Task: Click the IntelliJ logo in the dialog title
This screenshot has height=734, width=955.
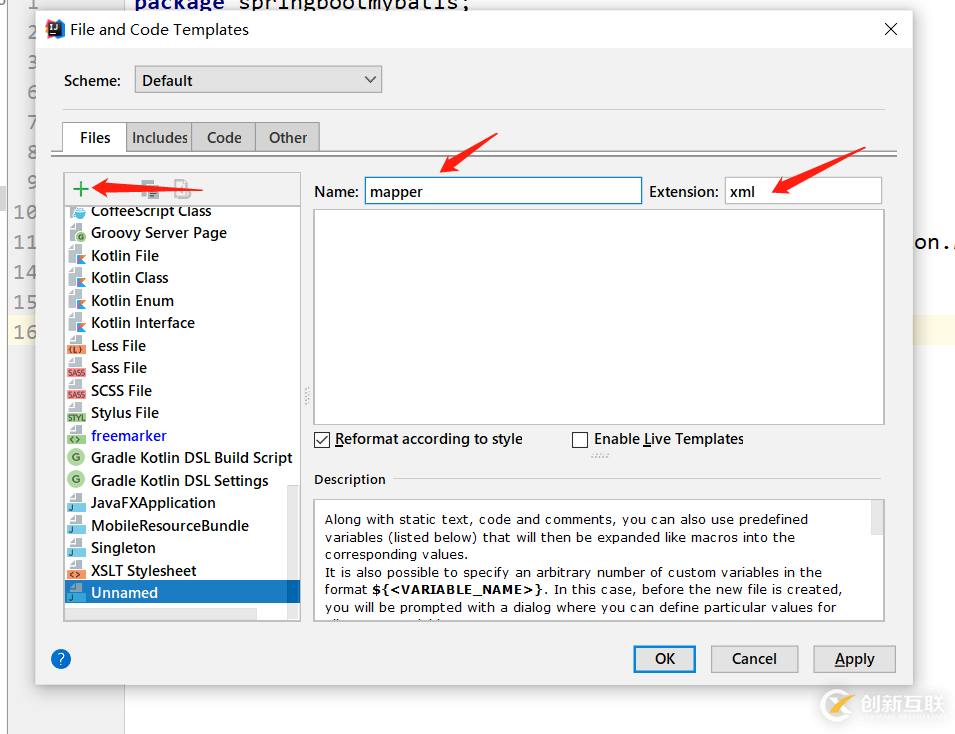Action: click(x=55, y=29)
